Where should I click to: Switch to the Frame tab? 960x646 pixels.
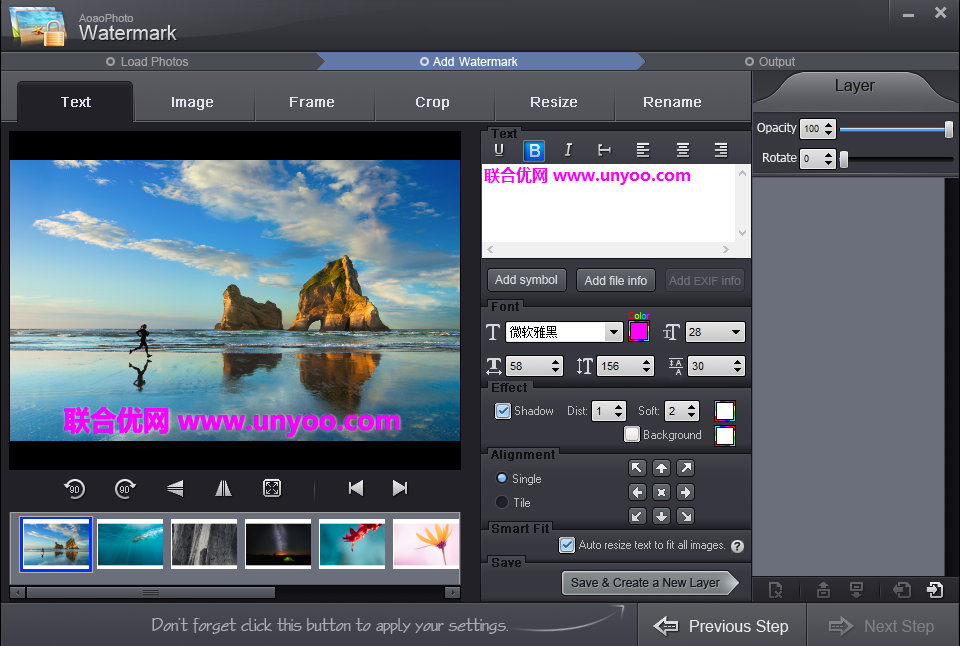click(312, 102)
